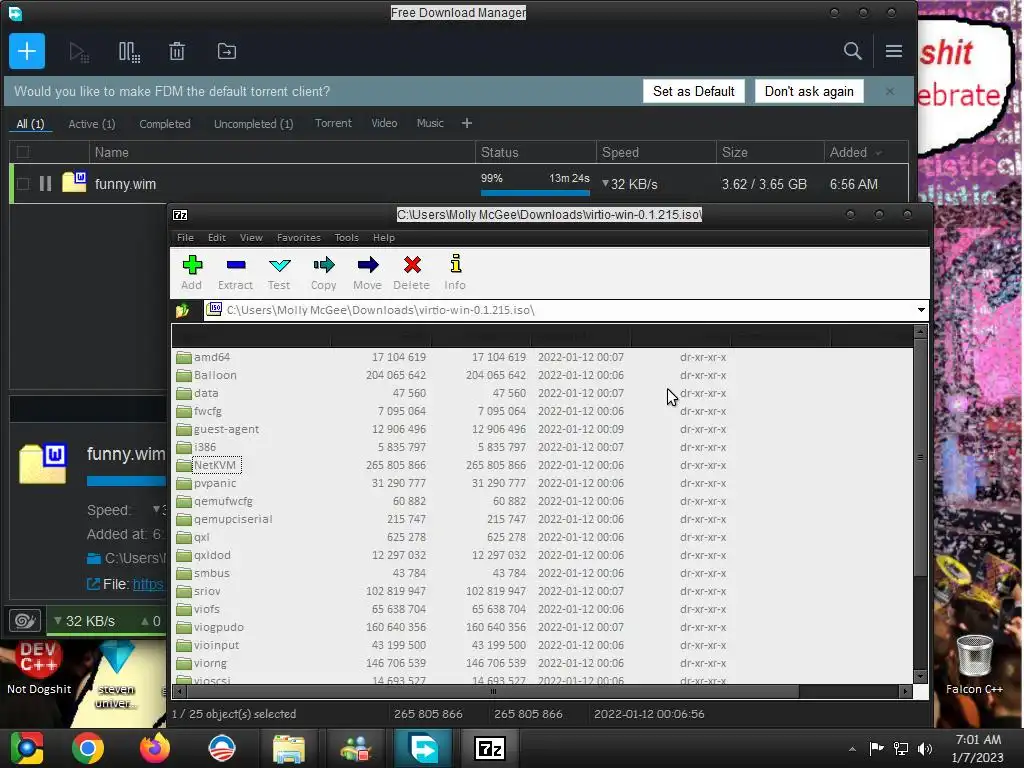Screen dimensions: 1024x768
Task: Tick the checkbox beside funny.wim
Action: point(23,184)
